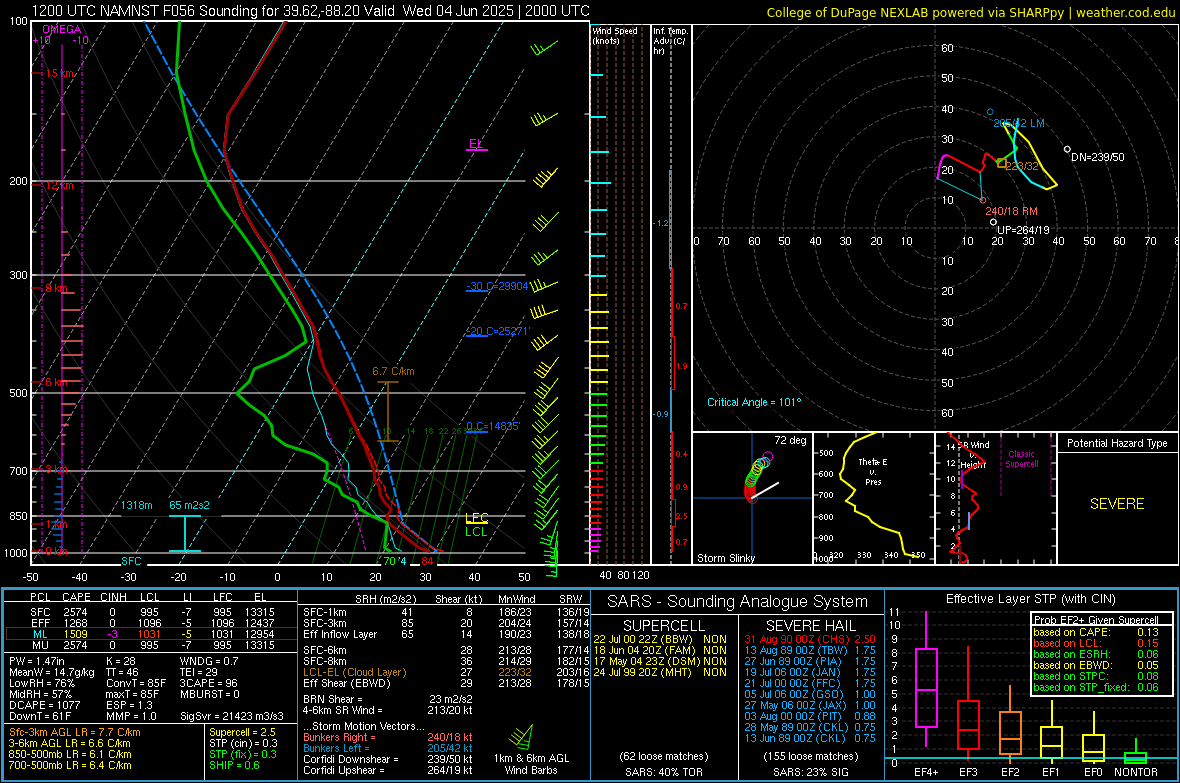Click the -20 C=25271' height label
Viewport: 1180px width, 783px height.
pos(498,331)
